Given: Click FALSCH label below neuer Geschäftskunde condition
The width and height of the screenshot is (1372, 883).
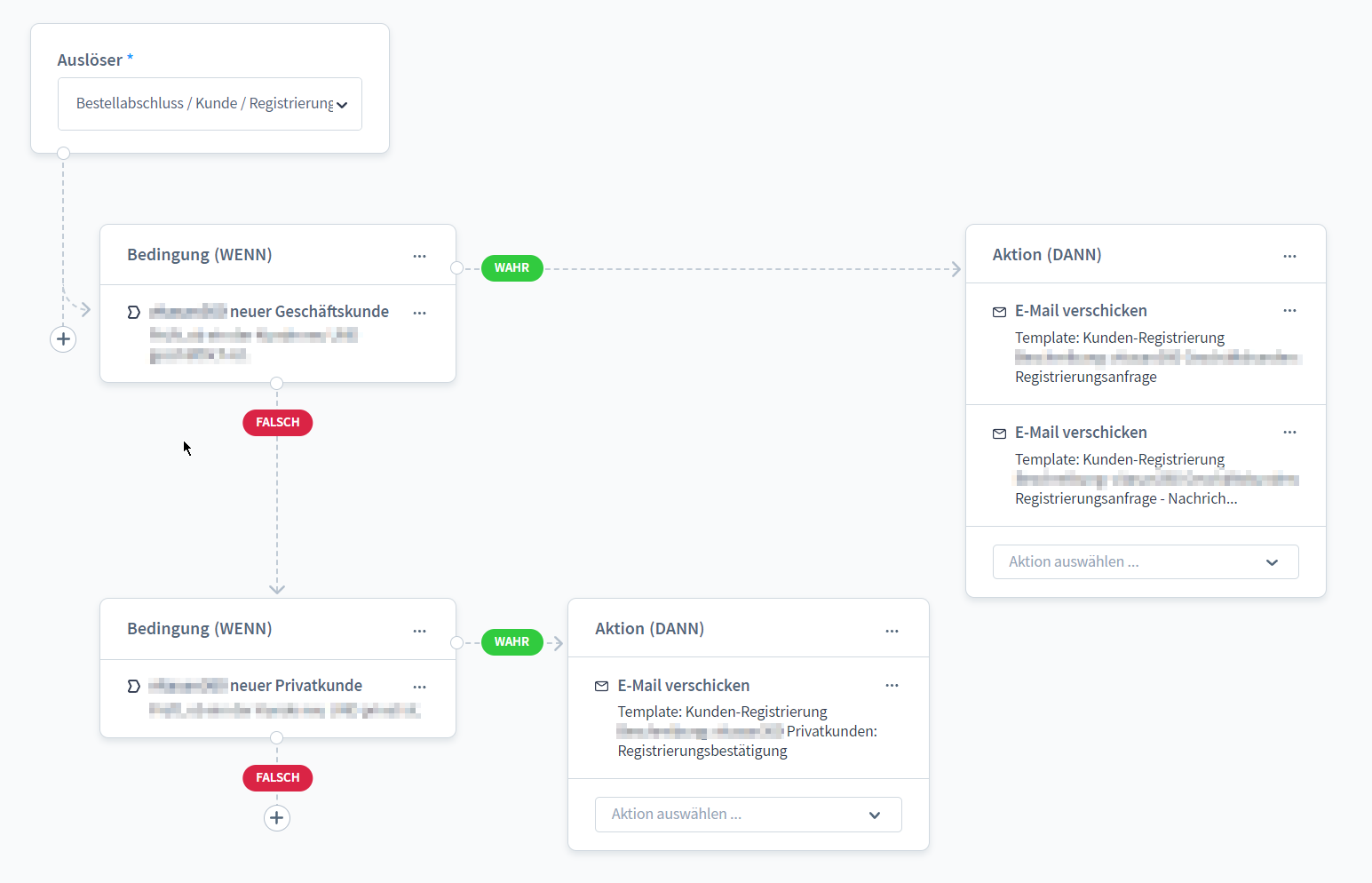Looking at the screenshot, I should coord(277,423).
